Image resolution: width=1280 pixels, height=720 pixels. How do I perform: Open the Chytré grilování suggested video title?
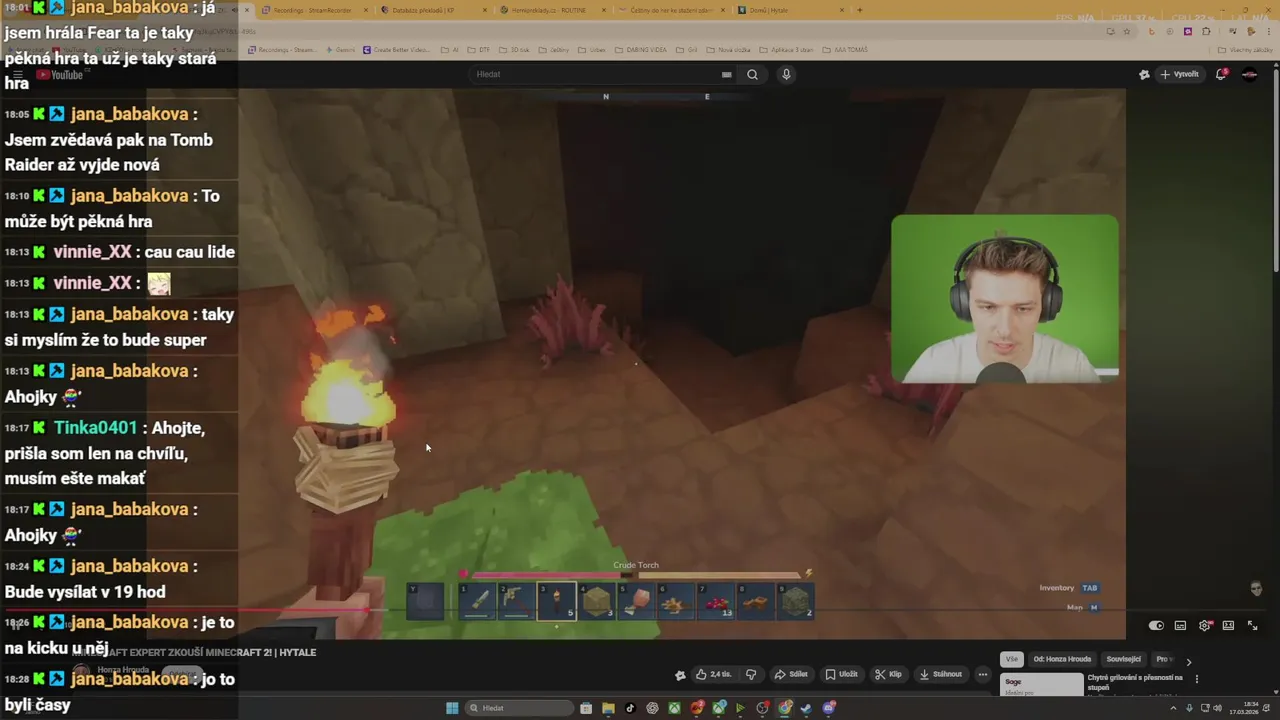coord(1135,682)
